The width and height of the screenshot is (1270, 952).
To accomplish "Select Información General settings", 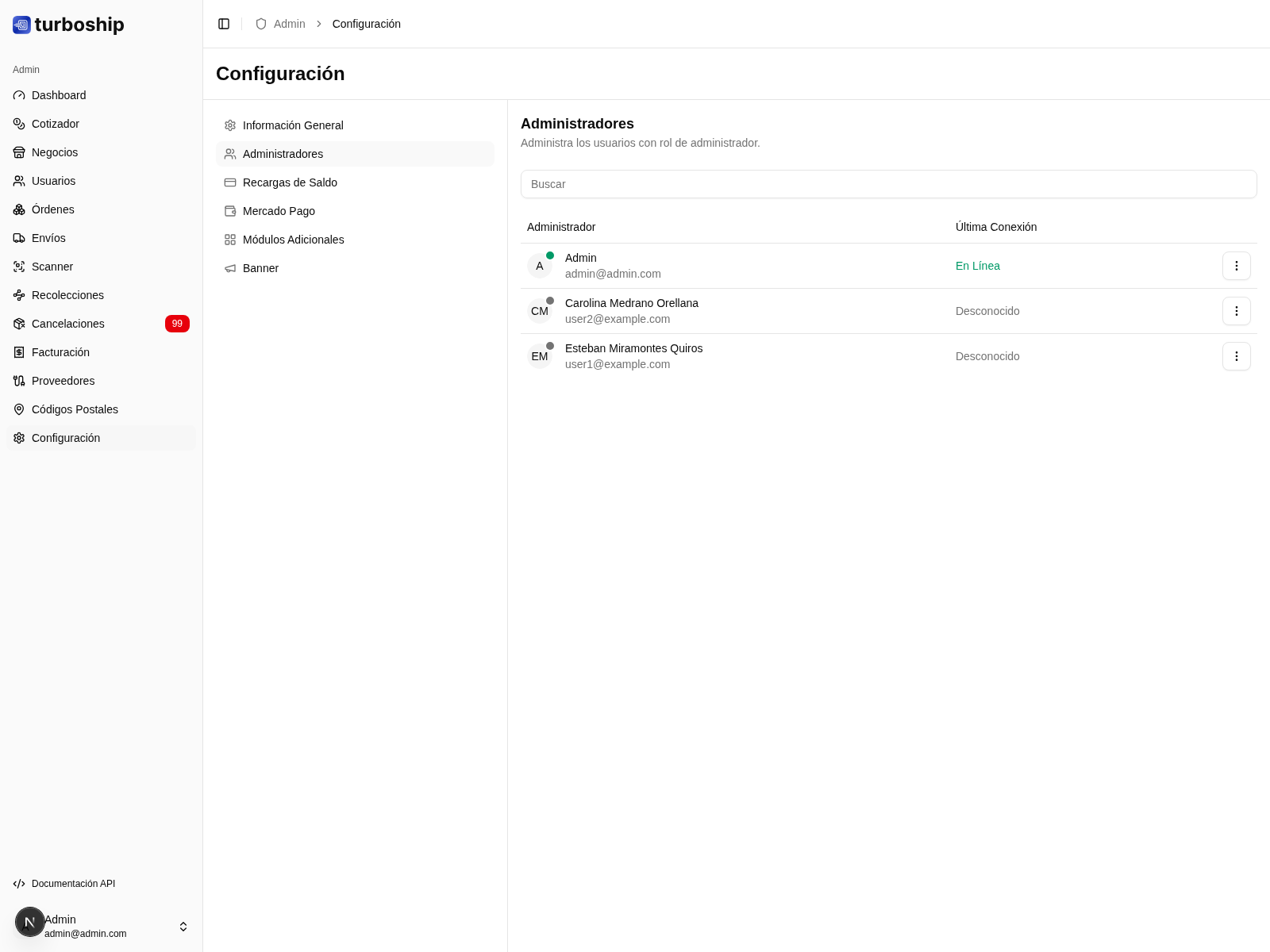I will pyautogui.click(x=293, y=125).
